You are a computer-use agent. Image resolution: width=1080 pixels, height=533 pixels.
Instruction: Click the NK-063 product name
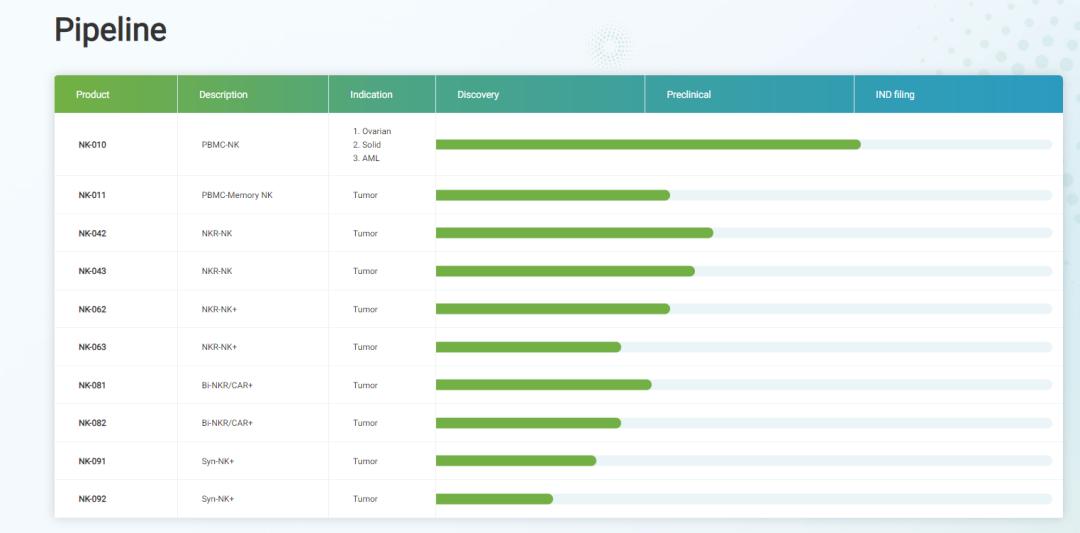point(92,347)
